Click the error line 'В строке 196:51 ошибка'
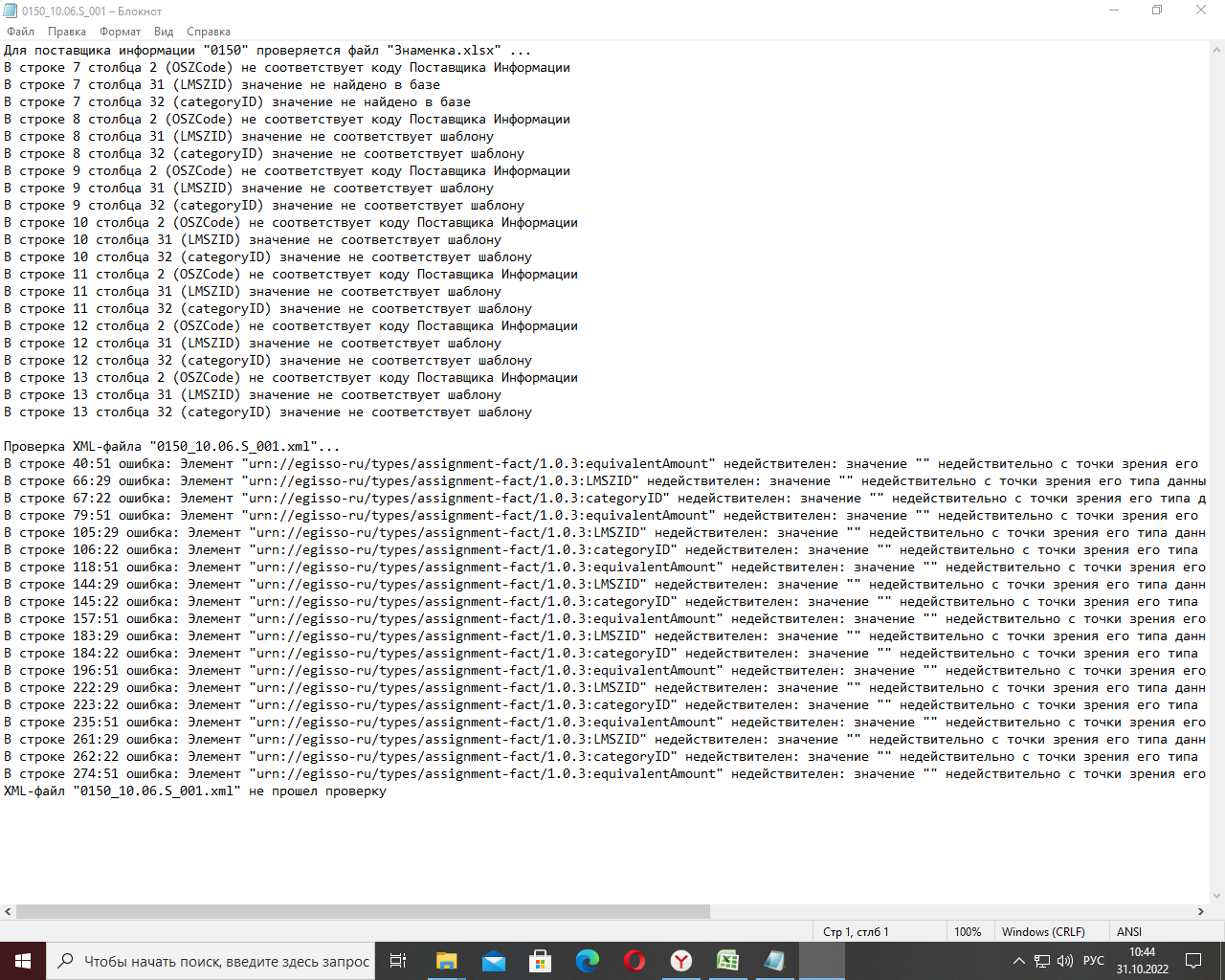 [605, 671]
